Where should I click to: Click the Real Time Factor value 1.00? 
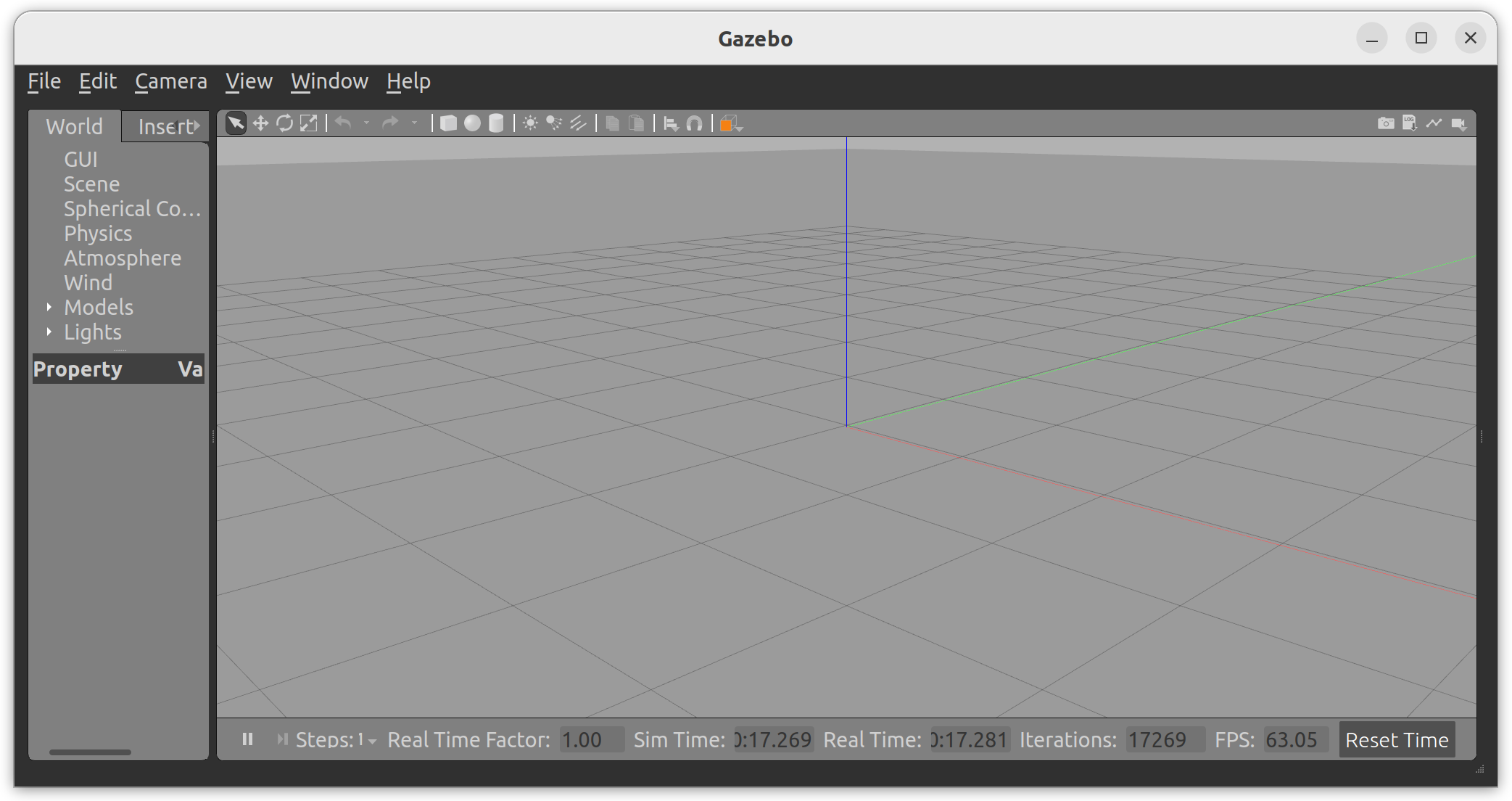click(x=591, y=739)
